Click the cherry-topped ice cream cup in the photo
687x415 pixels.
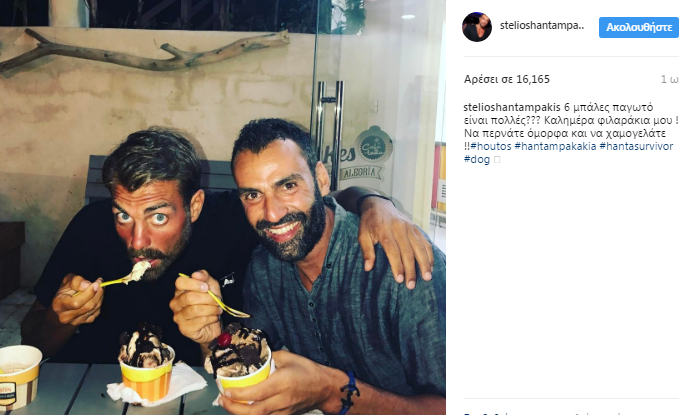[239, 360]
